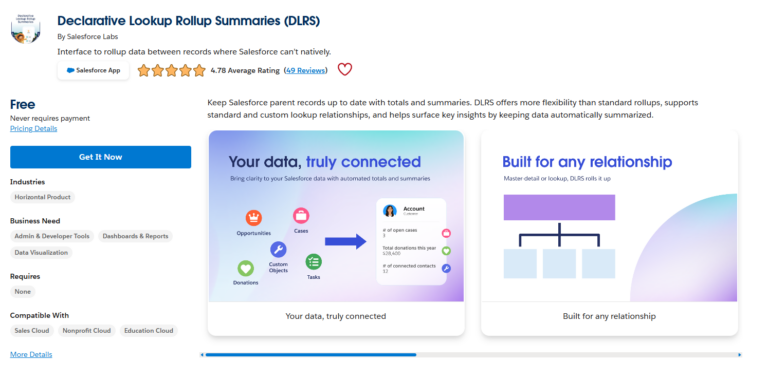Click the Never requires payment text
This screenshot has height=380, width=768.
pos(50,119)
